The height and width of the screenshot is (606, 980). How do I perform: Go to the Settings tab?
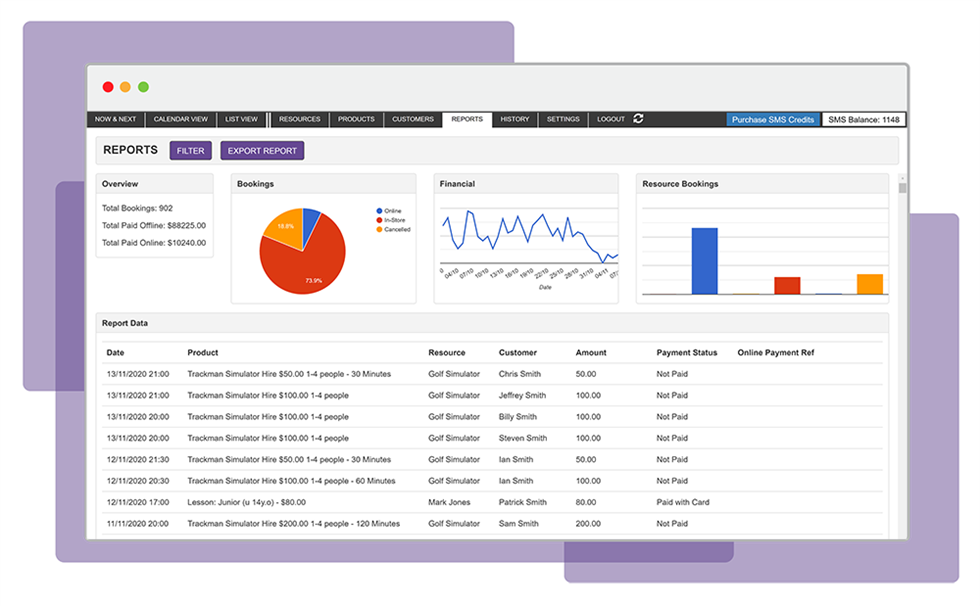(x=563, y=119)
